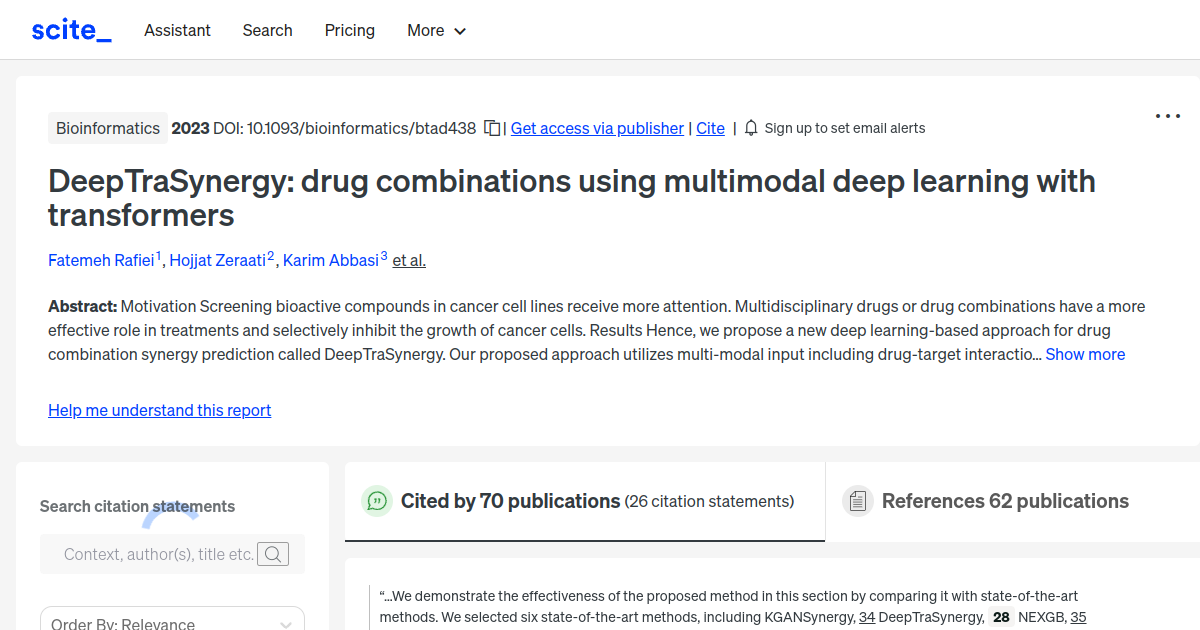1200x630 pixels.
Task: Click the magnifying glass search icon
Action: click(x=272, y=553)
